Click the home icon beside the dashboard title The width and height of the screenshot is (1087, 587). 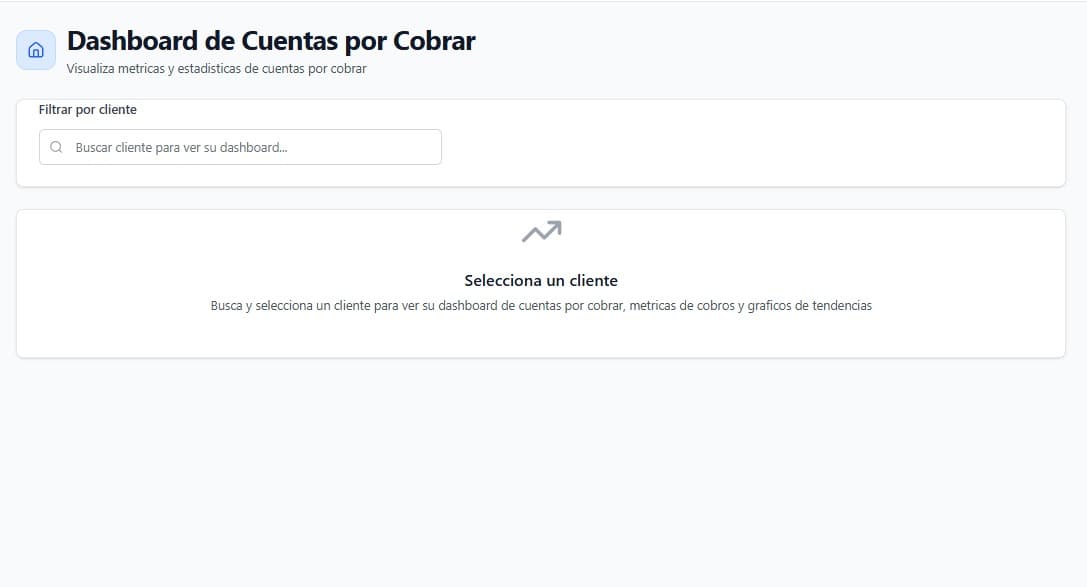(x=36, y=50)
